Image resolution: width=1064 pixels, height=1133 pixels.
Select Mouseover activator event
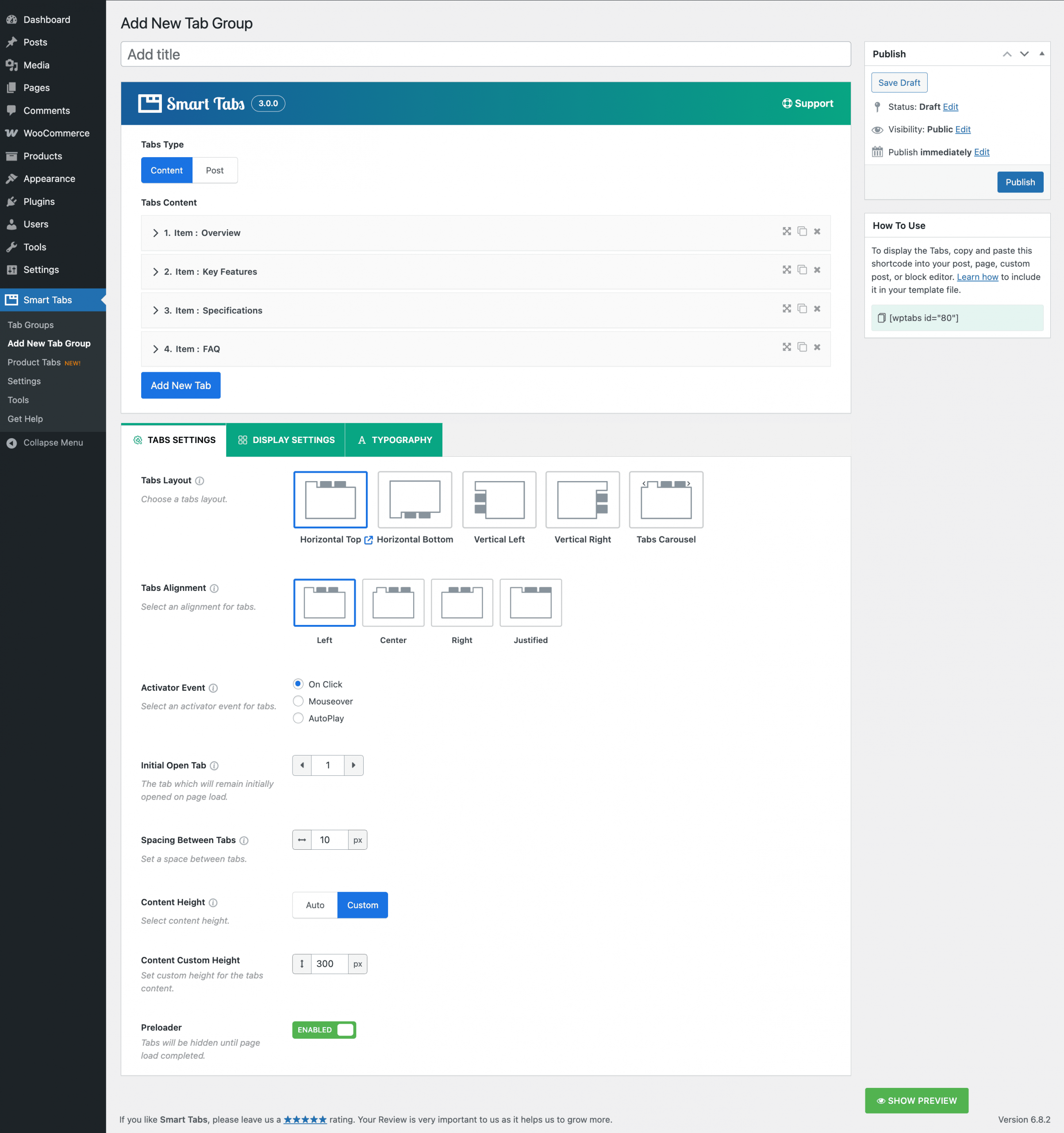tap(298, 701)
